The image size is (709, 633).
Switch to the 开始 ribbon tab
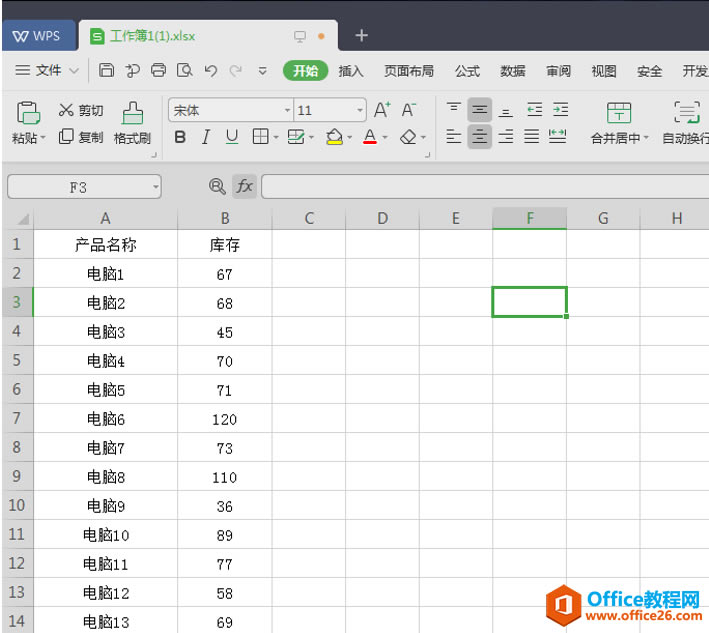305,71
